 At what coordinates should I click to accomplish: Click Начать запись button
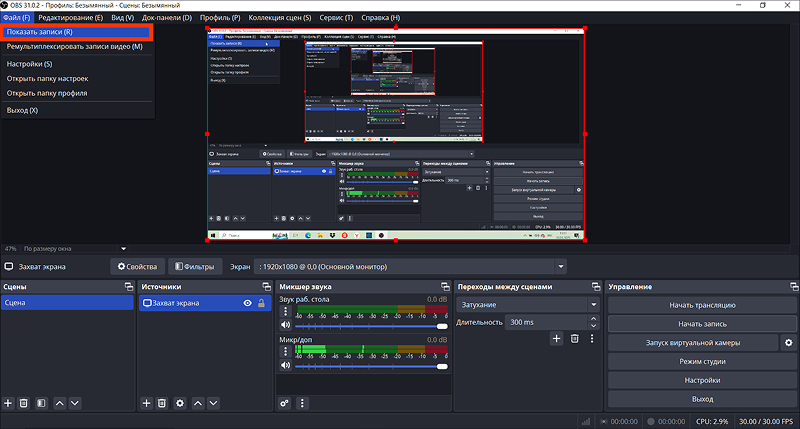702,324
